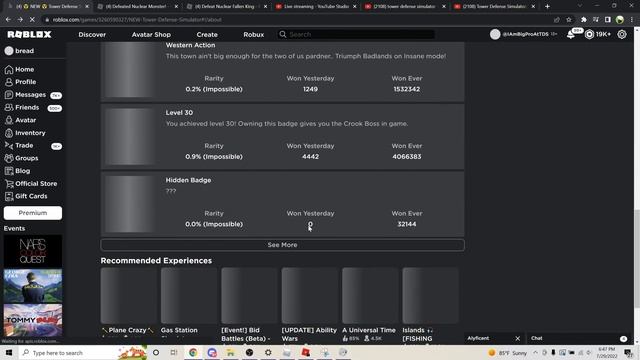Open the Bid Battles (Beta) experience
Screen dimensions: 640x360
(249, 296)
